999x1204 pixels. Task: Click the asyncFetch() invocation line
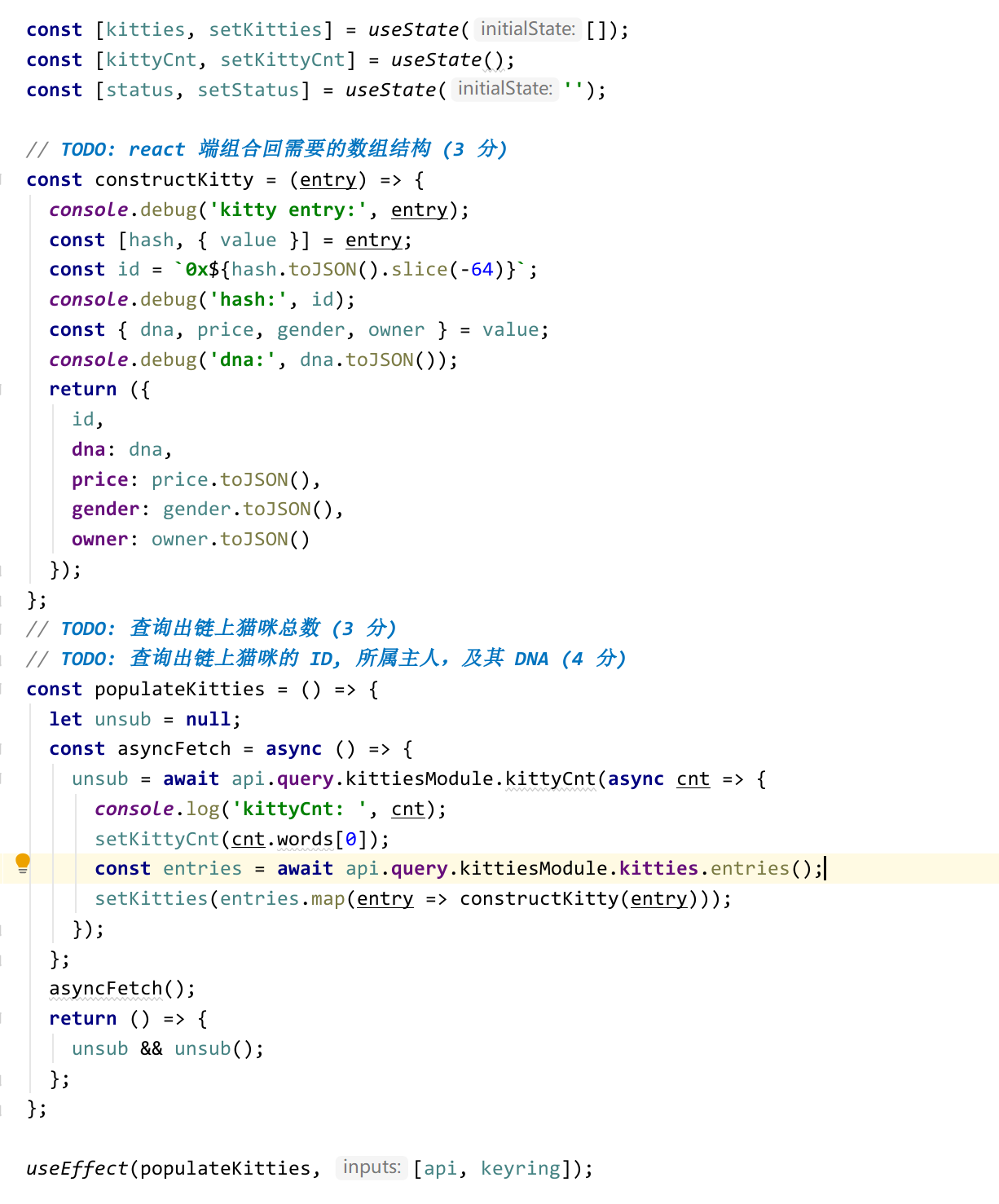click(x=122, y=988)
